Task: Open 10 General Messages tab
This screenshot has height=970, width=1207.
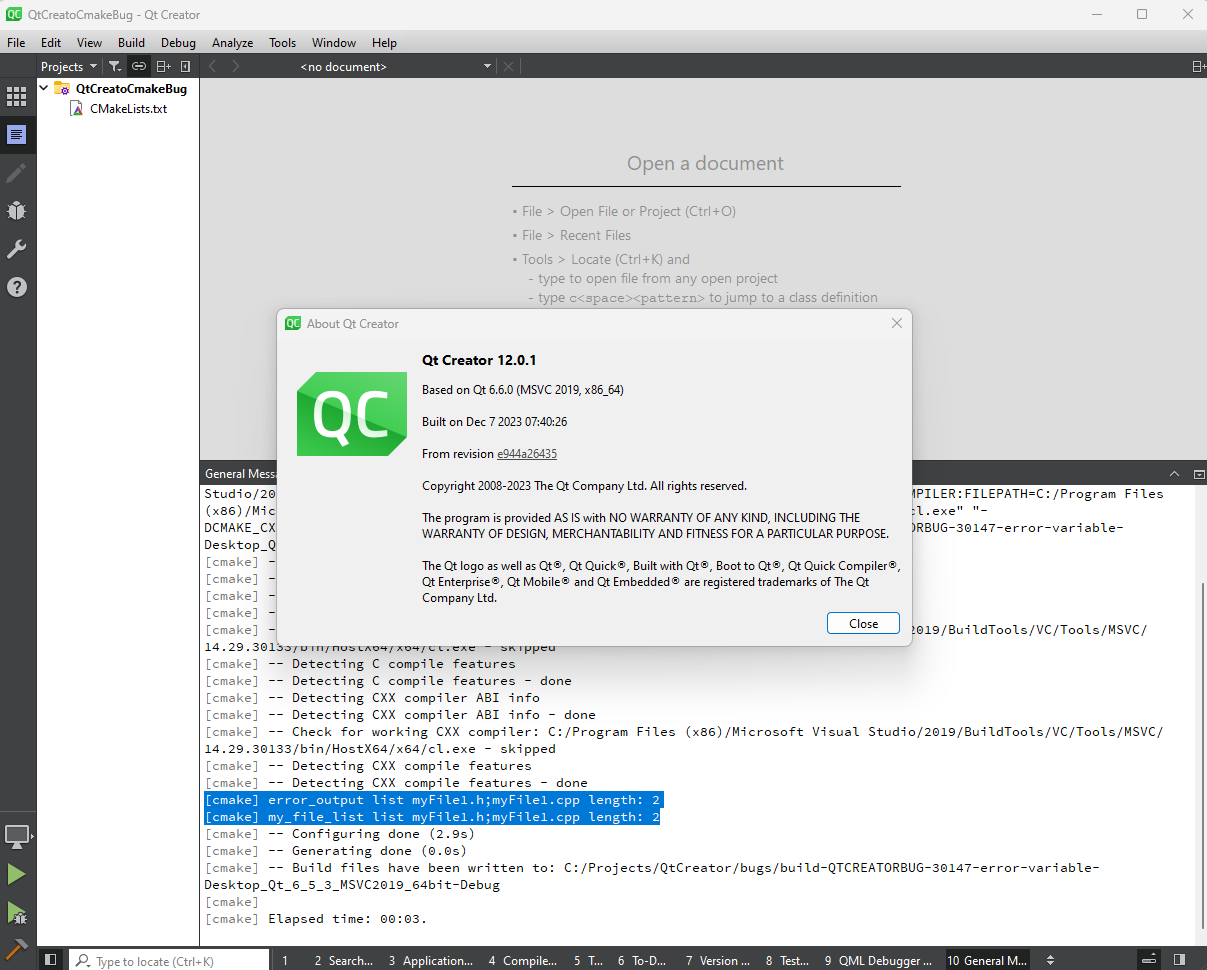Action: click(988, 961)
